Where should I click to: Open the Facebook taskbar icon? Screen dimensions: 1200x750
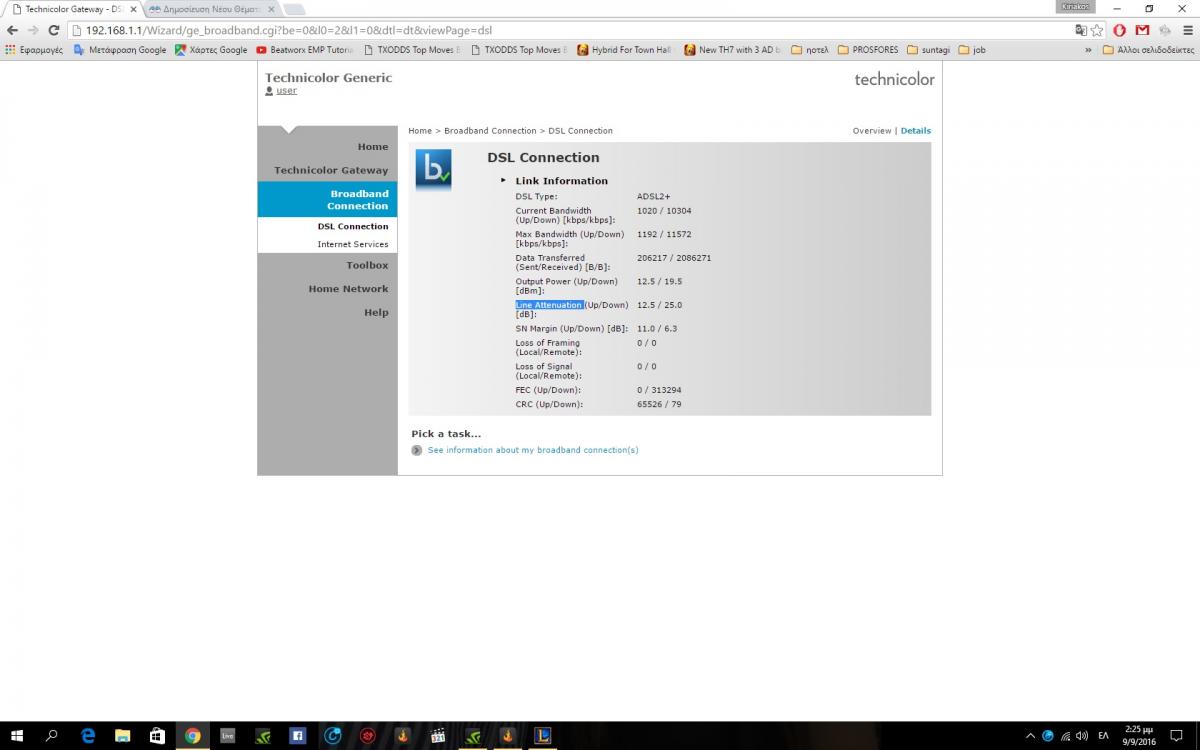click(x=297, y=735)
